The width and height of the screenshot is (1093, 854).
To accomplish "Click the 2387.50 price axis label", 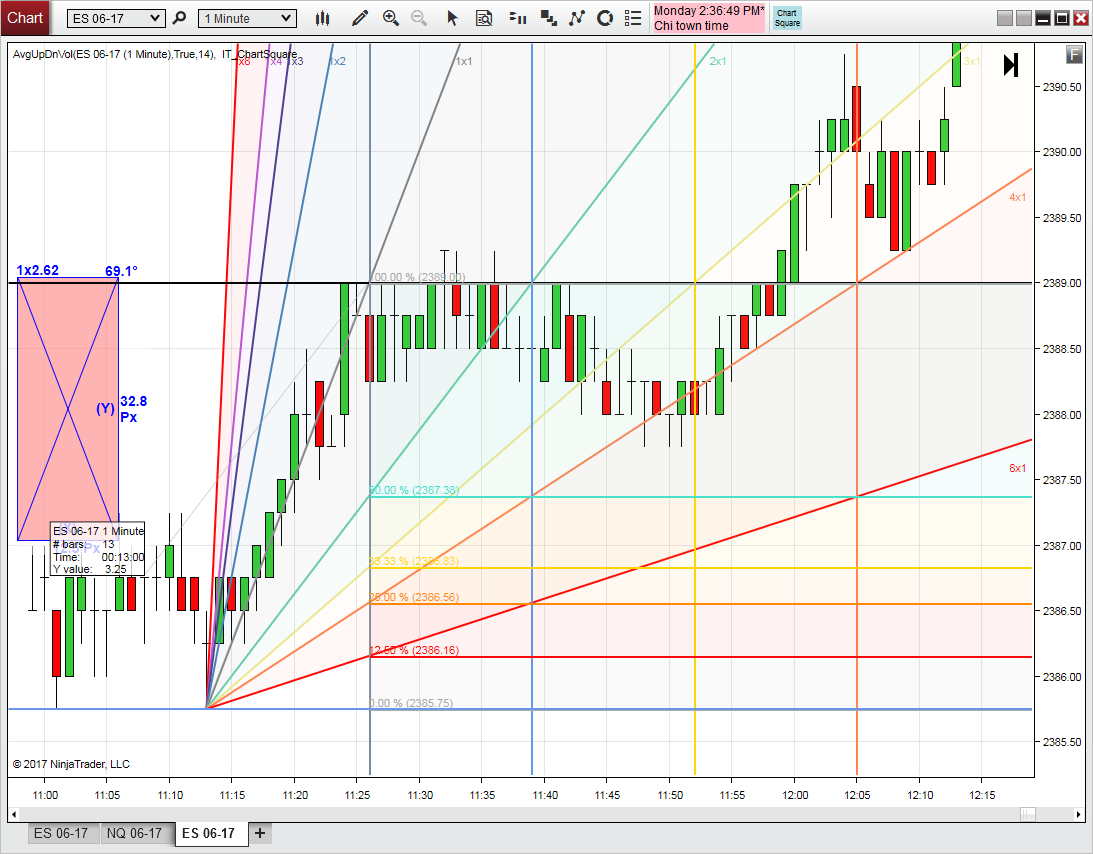I will click(x=1062, y=480).
